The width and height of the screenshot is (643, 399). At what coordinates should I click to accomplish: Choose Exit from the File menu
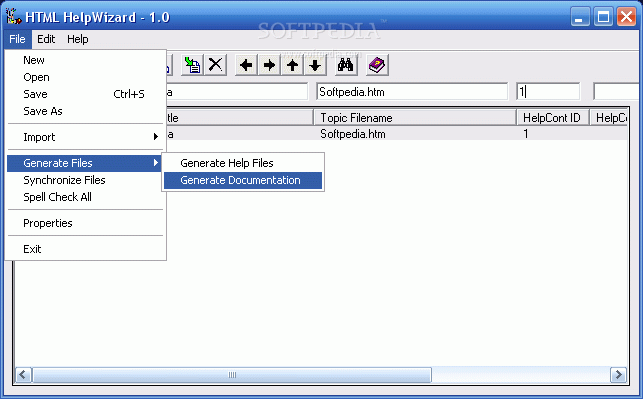85,249
